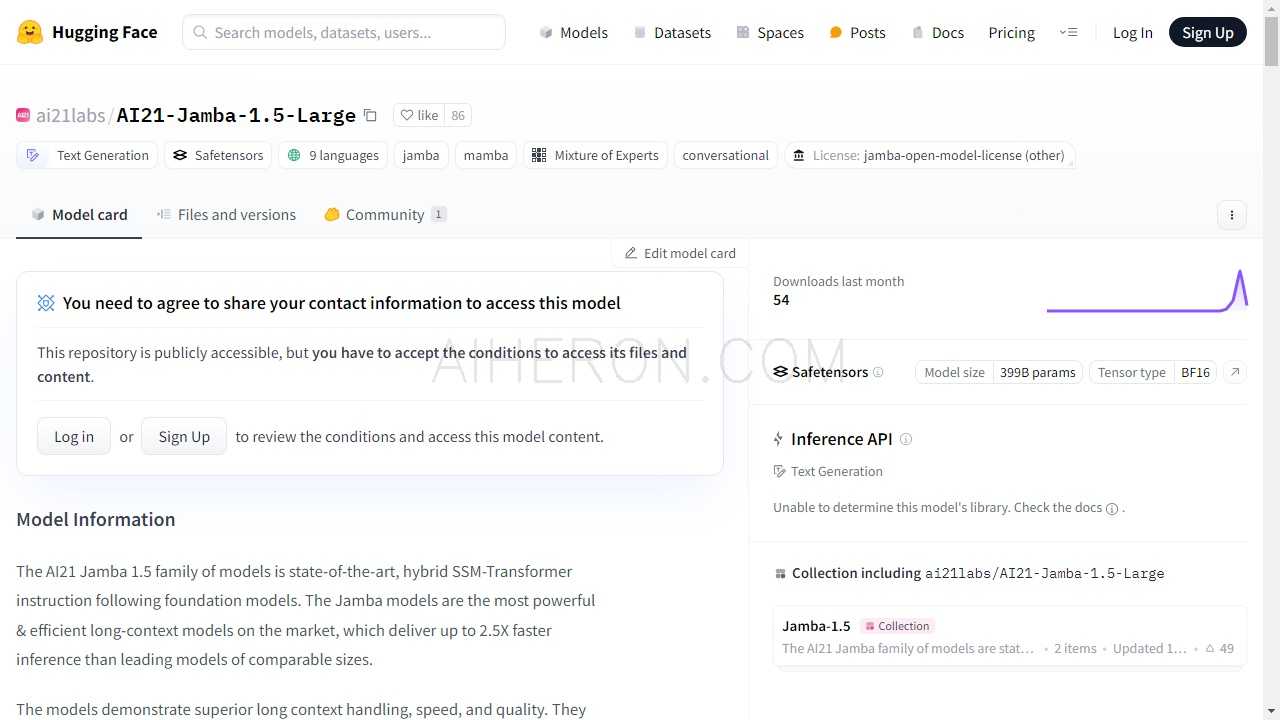
Task: Open the Jamba-1.5 collection card
Action: 1010,636
